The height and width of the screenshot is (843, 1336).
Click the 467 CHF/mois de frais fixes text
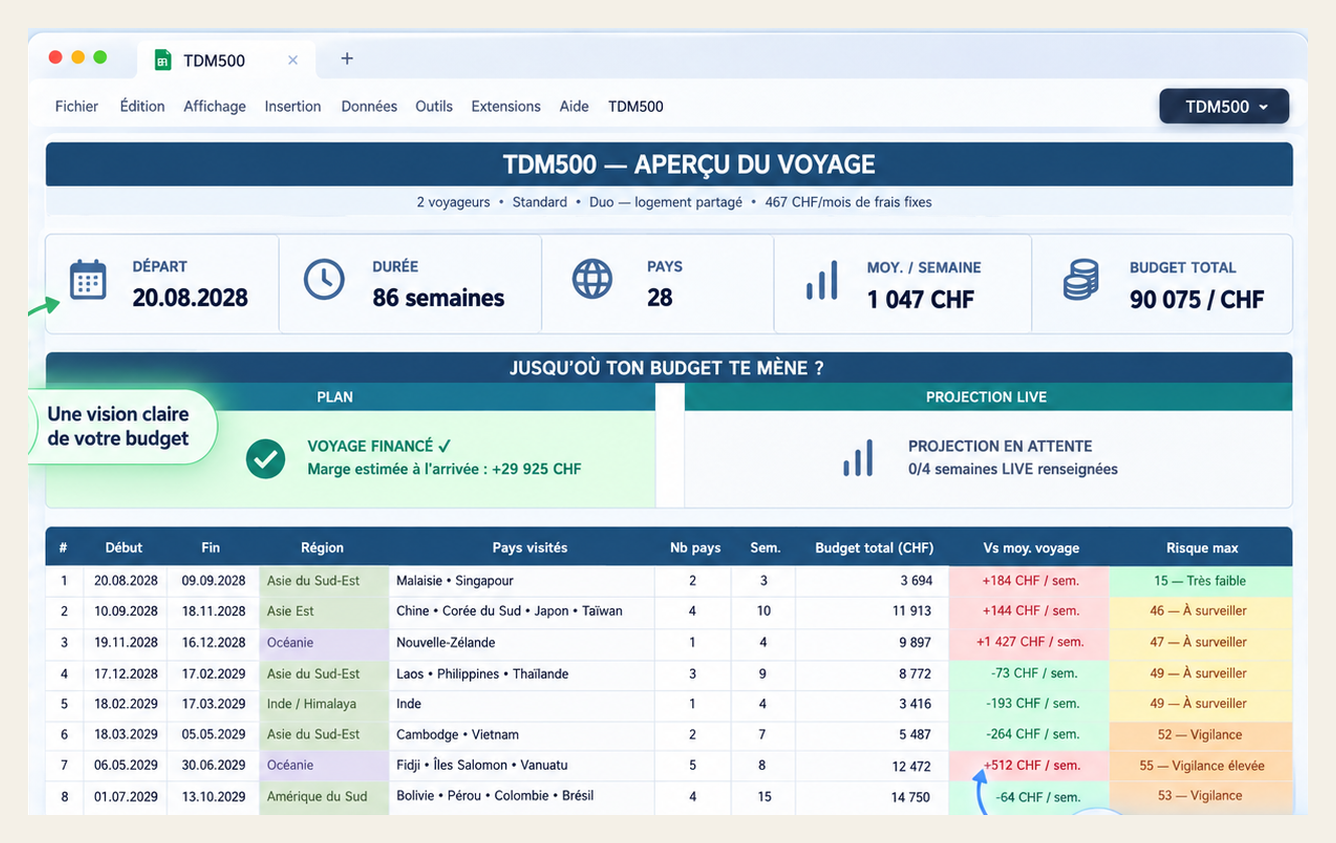point(848,202)
